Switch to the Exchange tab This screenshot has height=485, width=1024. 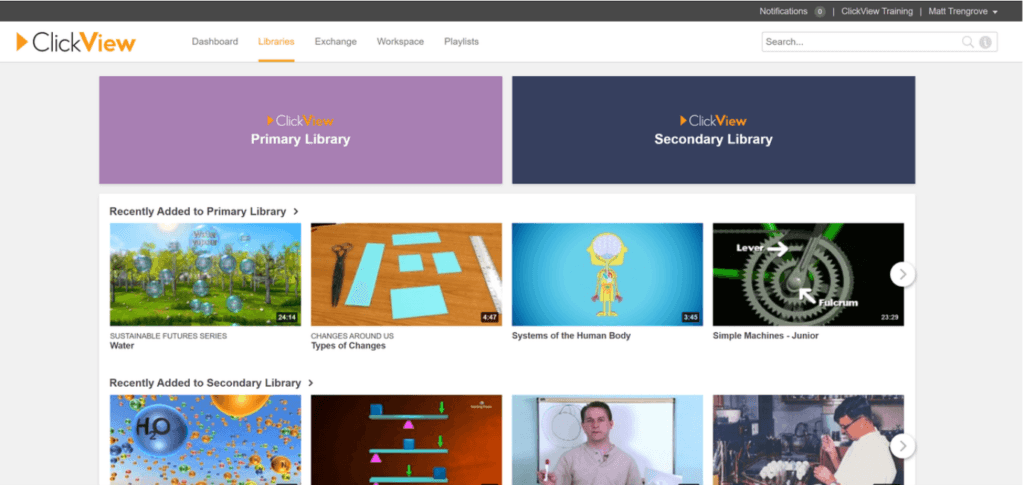point(335,42)
